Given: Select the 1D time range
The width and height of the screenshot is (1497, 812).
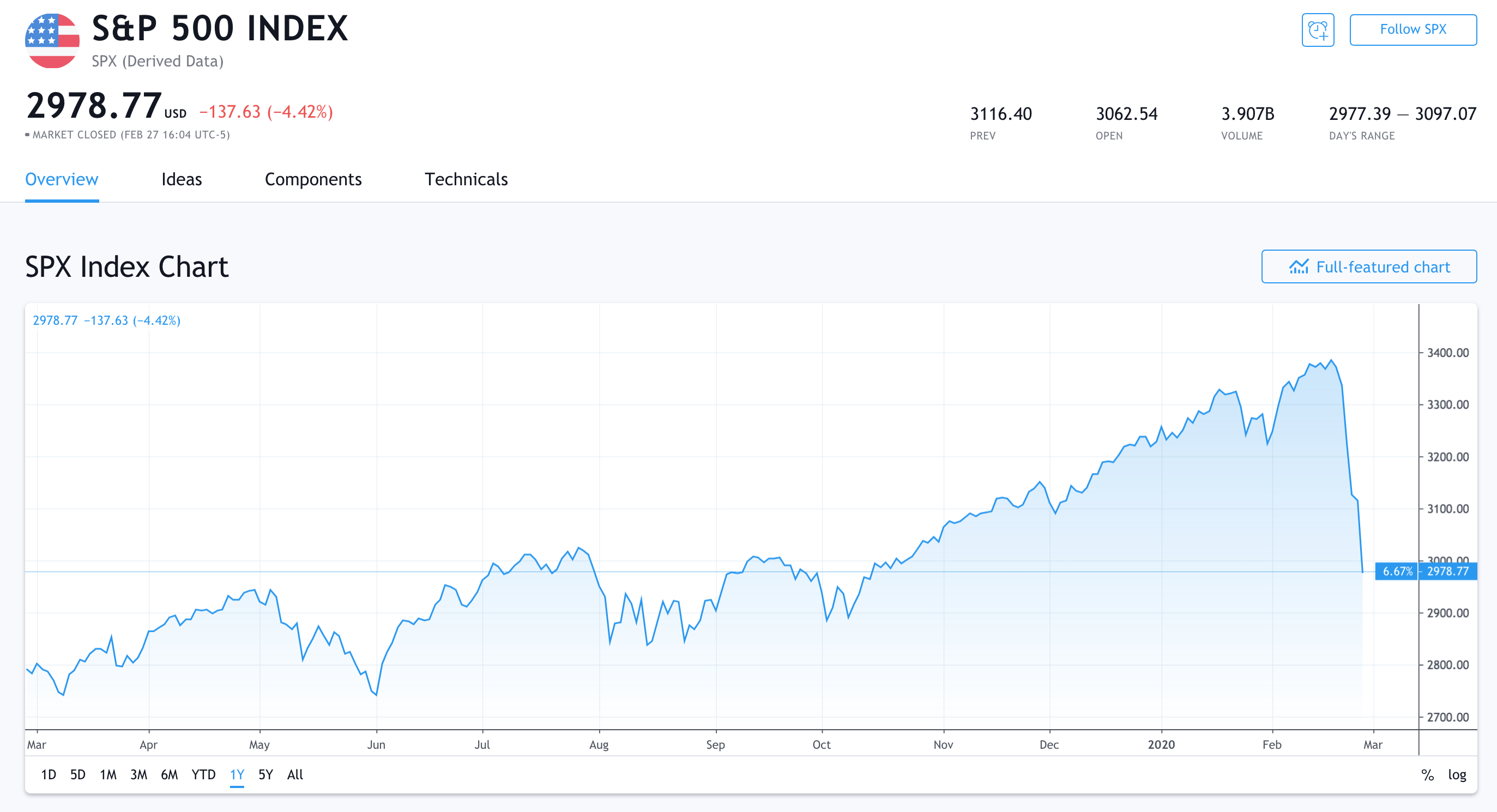Looking at the screenshot, I should [48, 774].
